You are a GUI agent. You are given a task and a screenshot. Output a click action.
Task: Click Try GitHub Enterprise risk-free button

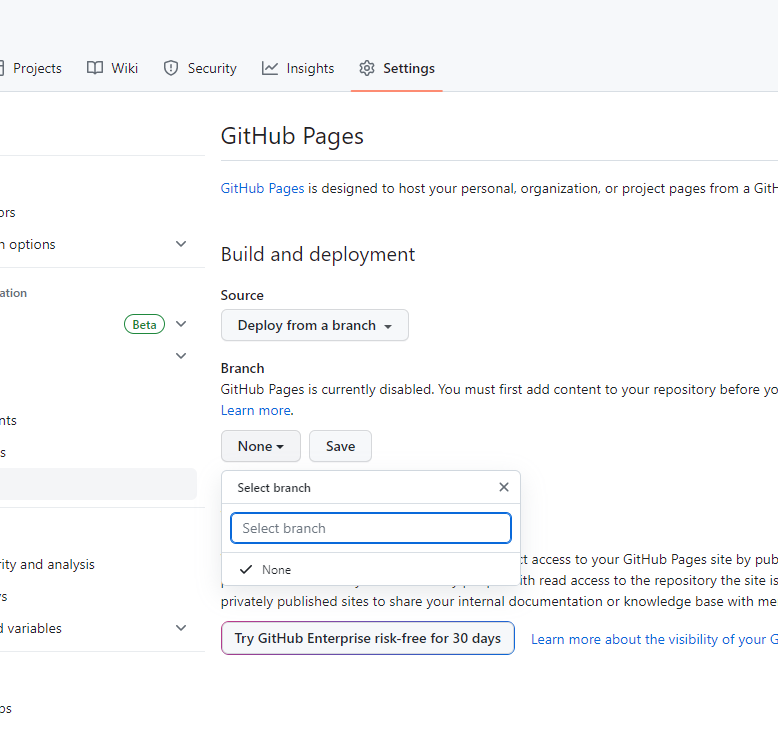368,638
